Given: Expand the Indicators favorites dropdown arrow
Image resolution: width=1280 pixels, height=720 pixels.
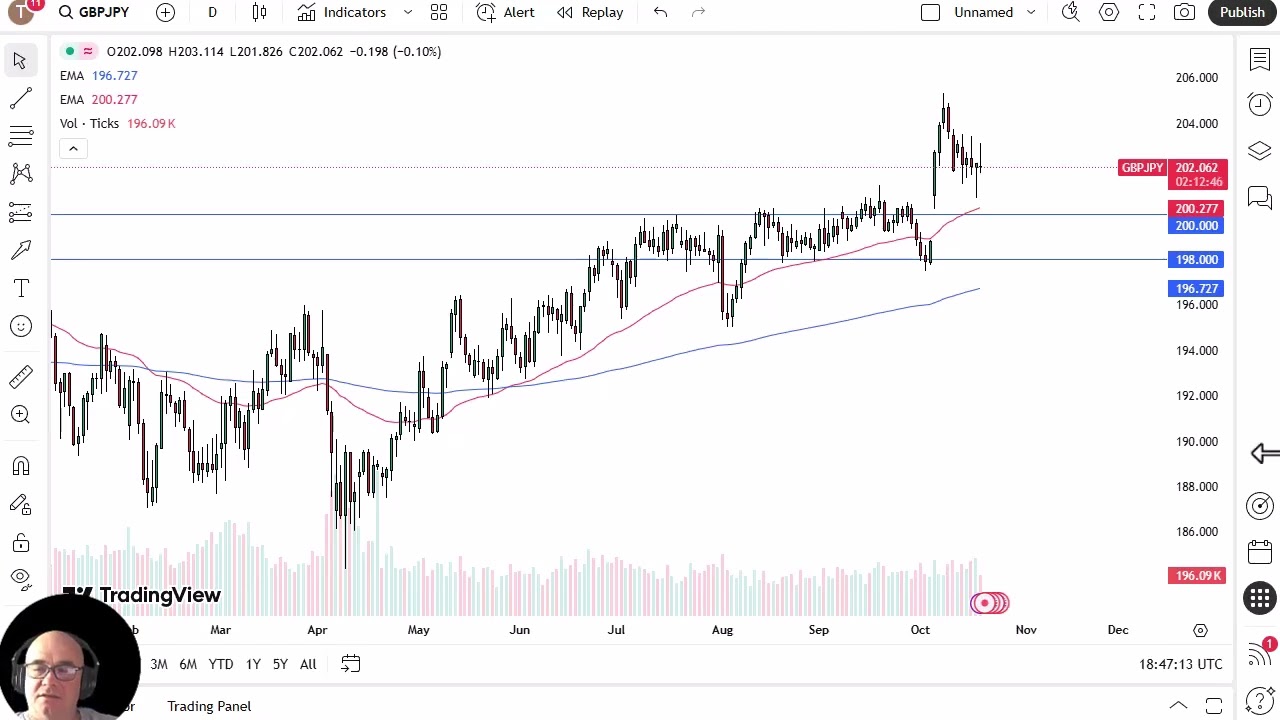Looking at the screenshot, I should [408, 12].
